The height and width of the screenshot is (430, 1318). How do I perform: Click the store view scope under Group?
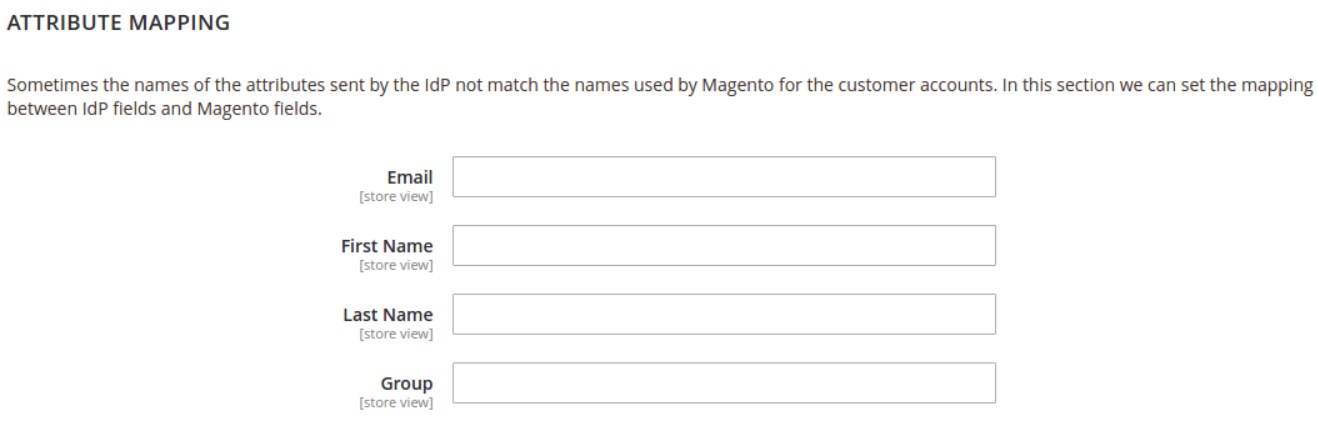(x=395, y=402)
